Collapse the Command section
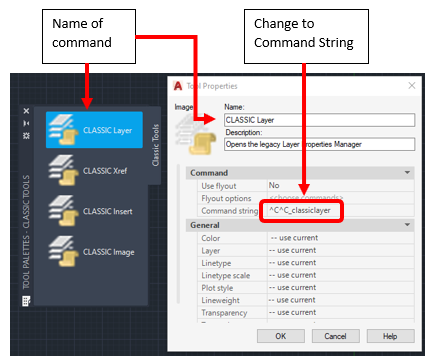Viewport: 433px width, 364px height. (407, 173)
